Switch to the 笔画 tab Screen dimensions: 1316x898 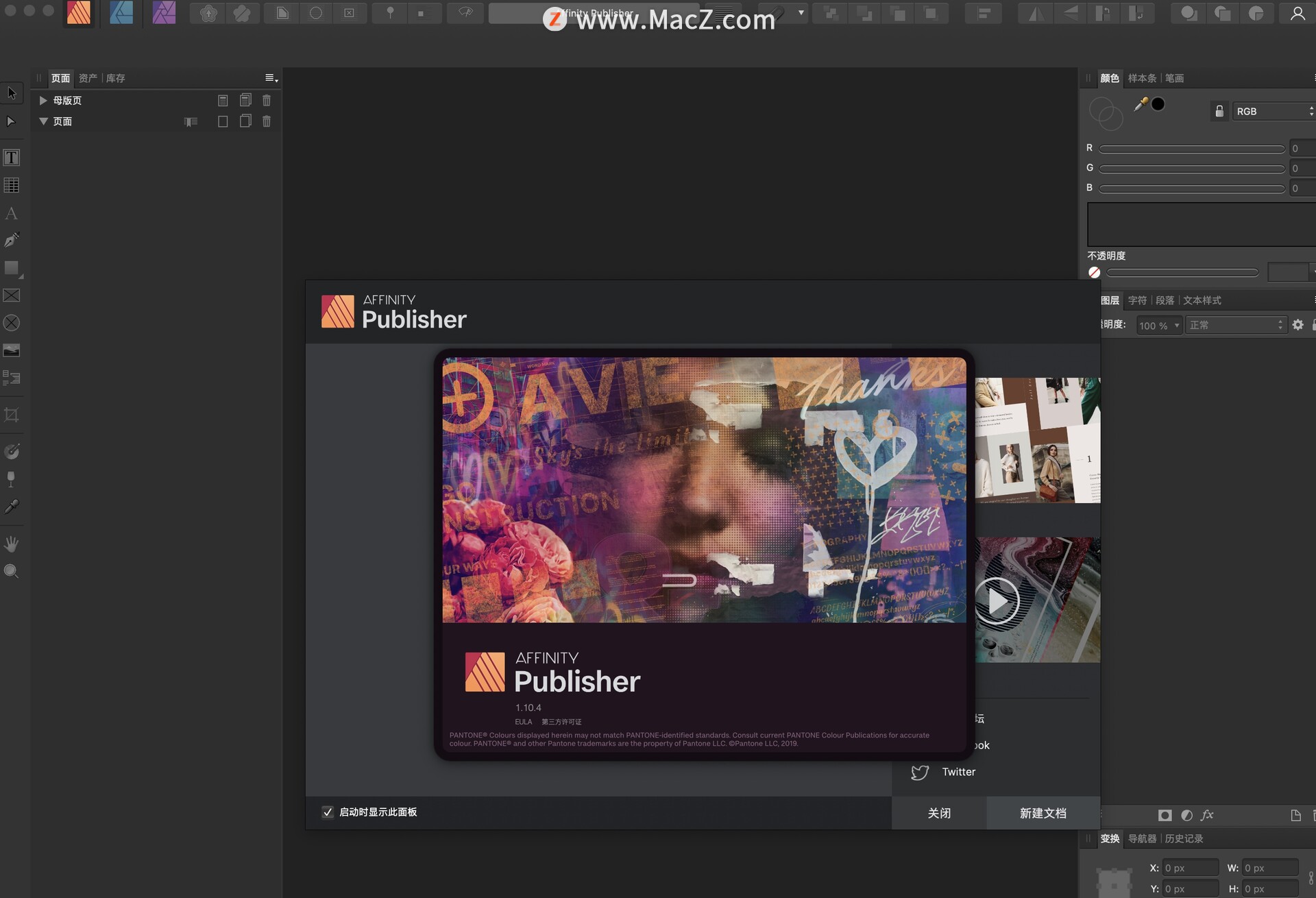click(x=1174, y=78)
